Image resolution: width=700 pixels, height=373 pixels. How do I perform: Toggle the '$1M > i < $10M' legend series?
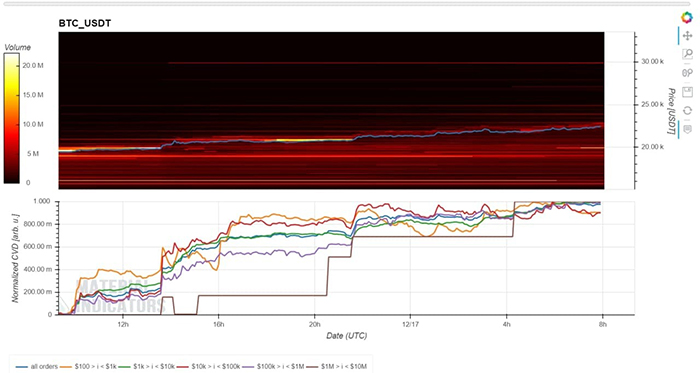coord(337,367)
